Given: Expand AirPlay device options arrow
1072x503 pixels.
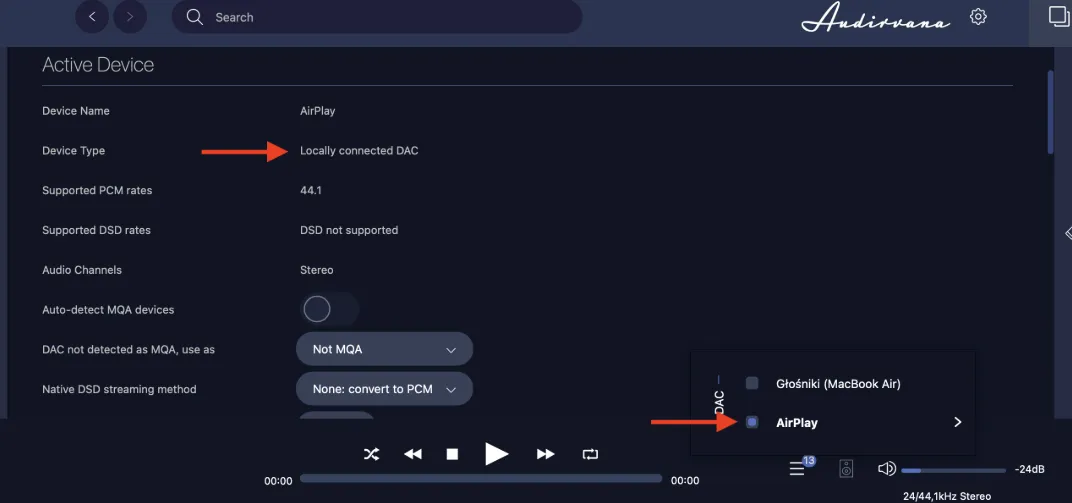Looking at the screenshot, I should [x=958, y=422].
